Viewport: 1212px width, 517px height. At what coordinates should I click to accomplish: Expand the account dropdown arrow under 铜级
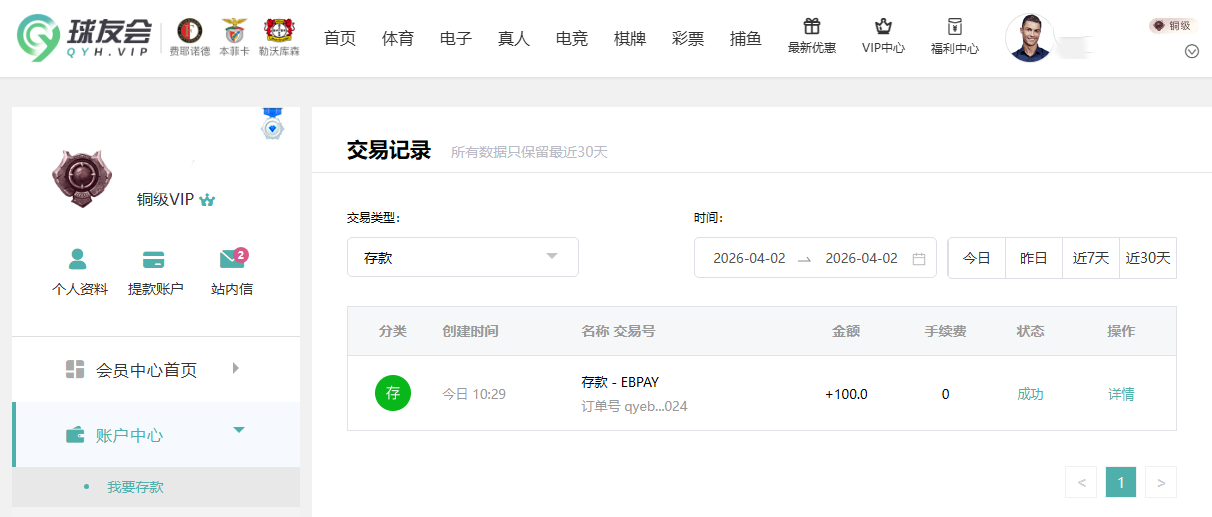tap(1191, 52)
